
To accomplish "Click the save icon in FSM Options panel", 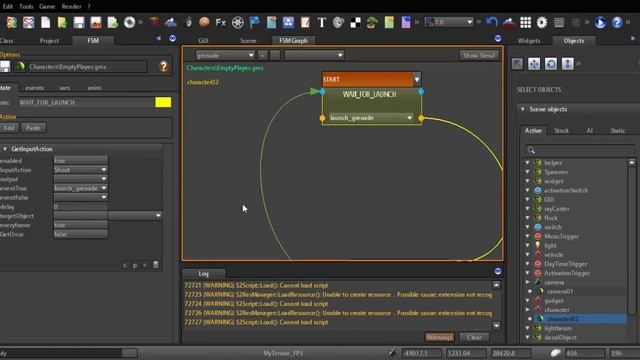I will pos(5,67).
